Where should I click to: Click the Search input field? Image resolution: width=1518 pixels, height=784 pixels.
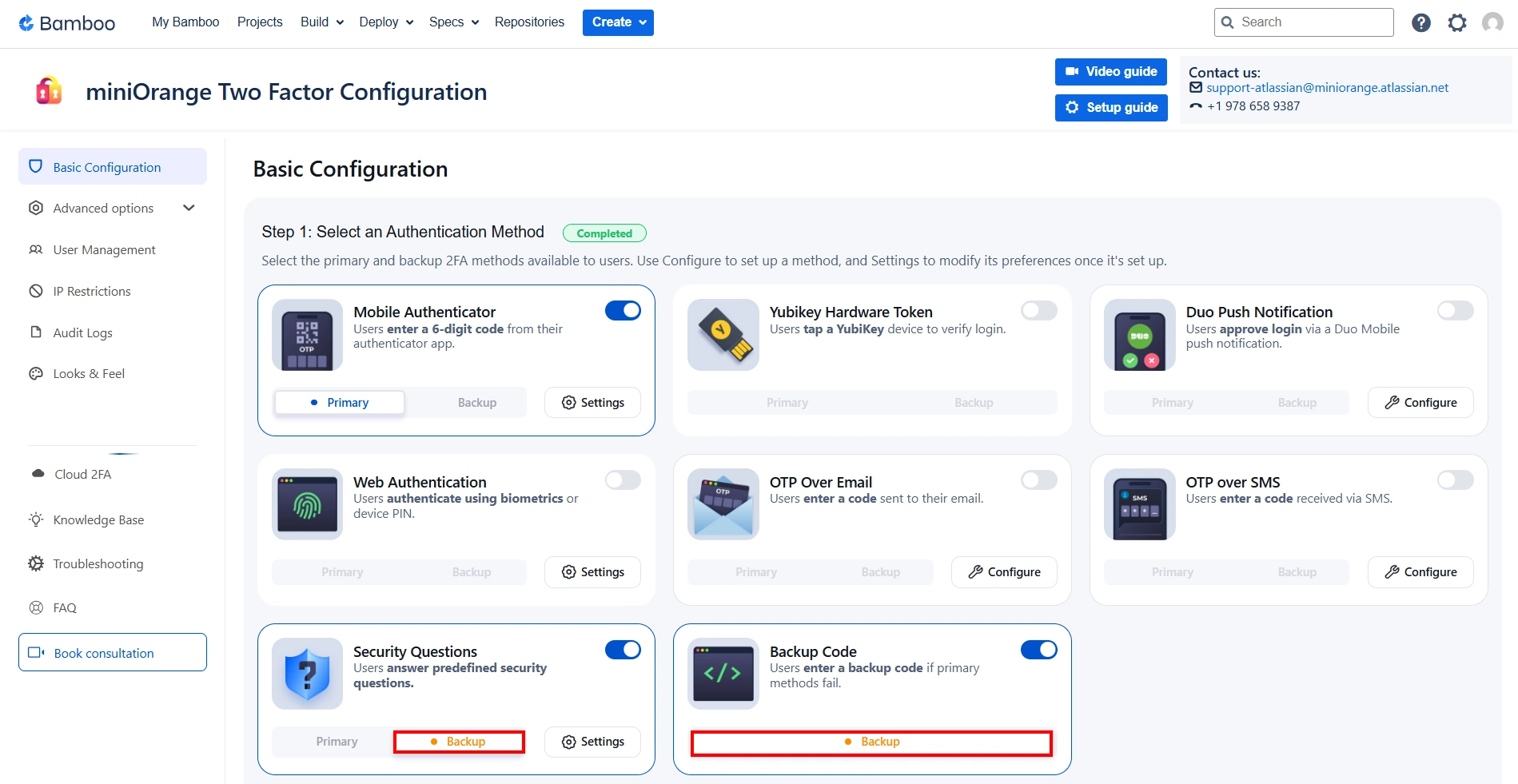pos(1311,22)
